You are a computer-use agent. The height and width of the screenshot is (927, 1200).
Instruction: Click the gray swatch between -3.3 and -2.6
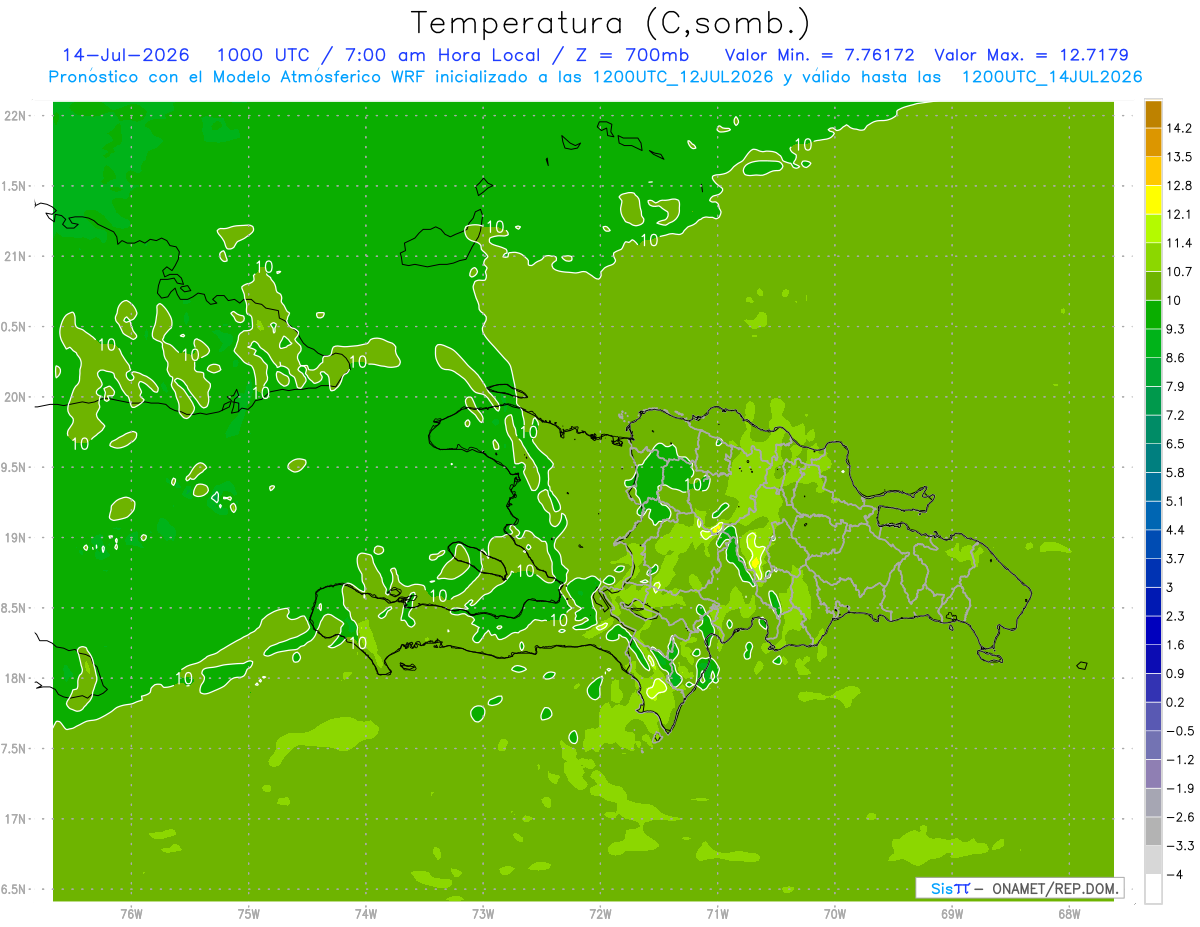(x=1153, y=831)
